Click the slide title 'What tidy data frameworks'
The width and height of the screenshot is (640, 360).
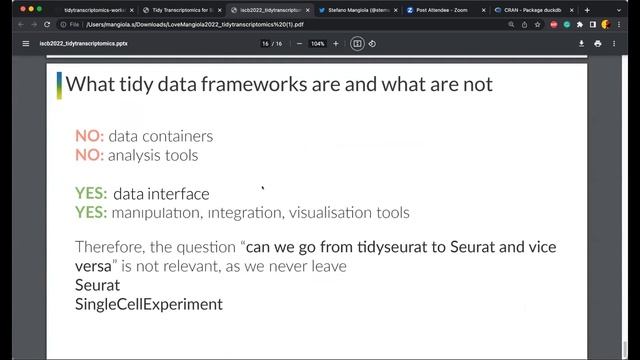click(x=279, y=84)
